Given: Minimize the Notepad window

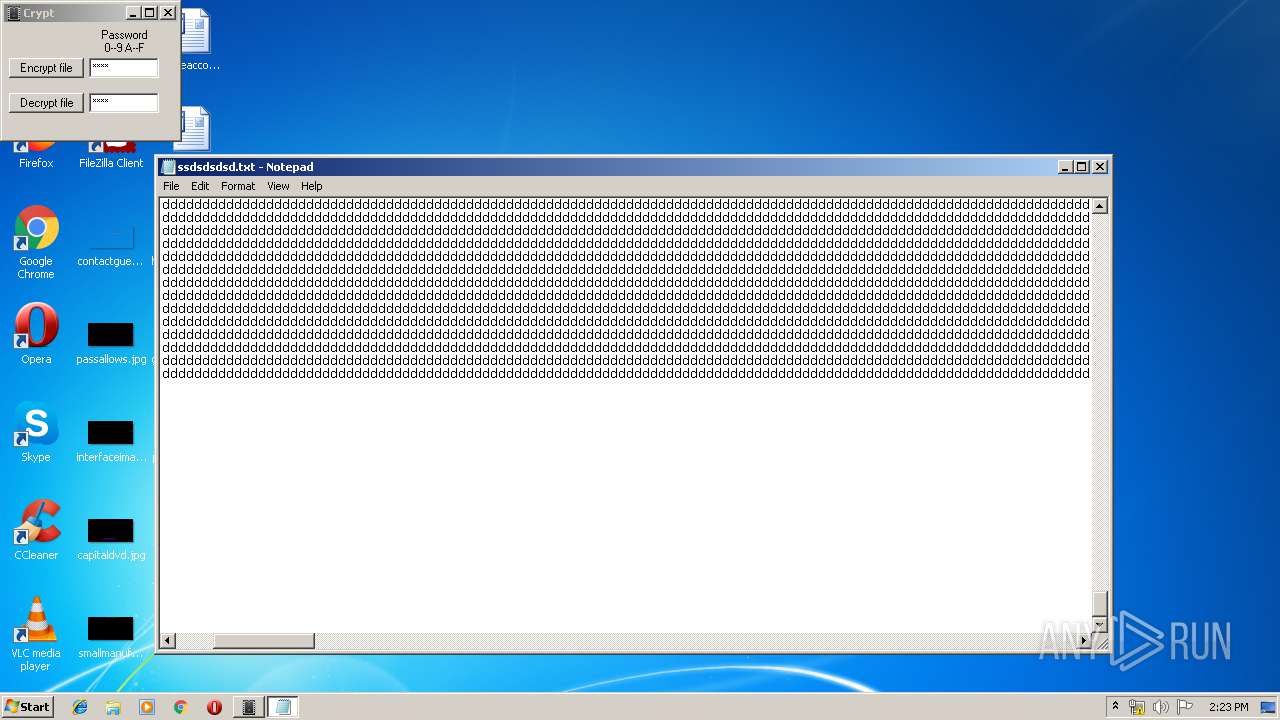Looking at the screenshot, I should pyautogui.click(x=1065, y=167).
